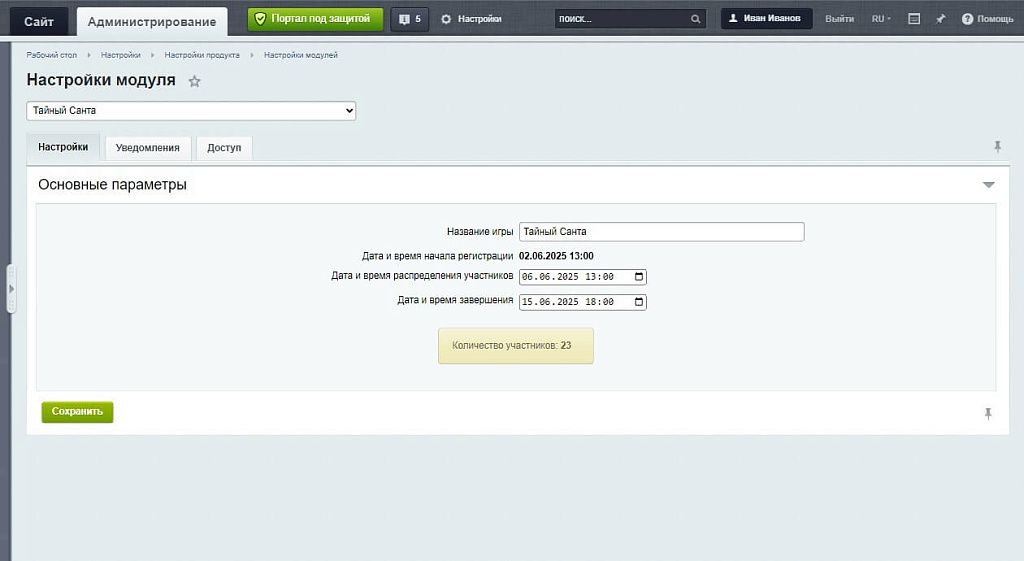
Task: Open the Тайный Санта module dropdown
Action: (x=191, y=111)
